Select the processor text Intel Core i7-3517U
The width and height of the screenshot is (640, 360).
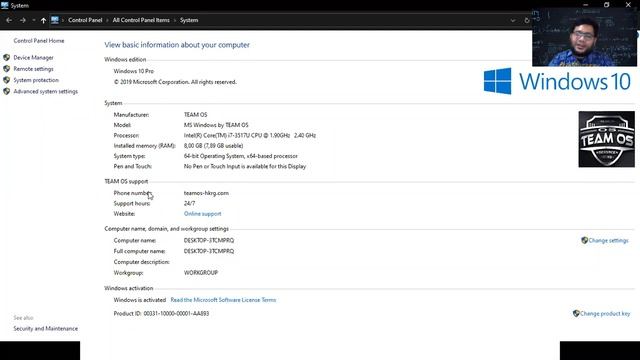click(250, 136)
